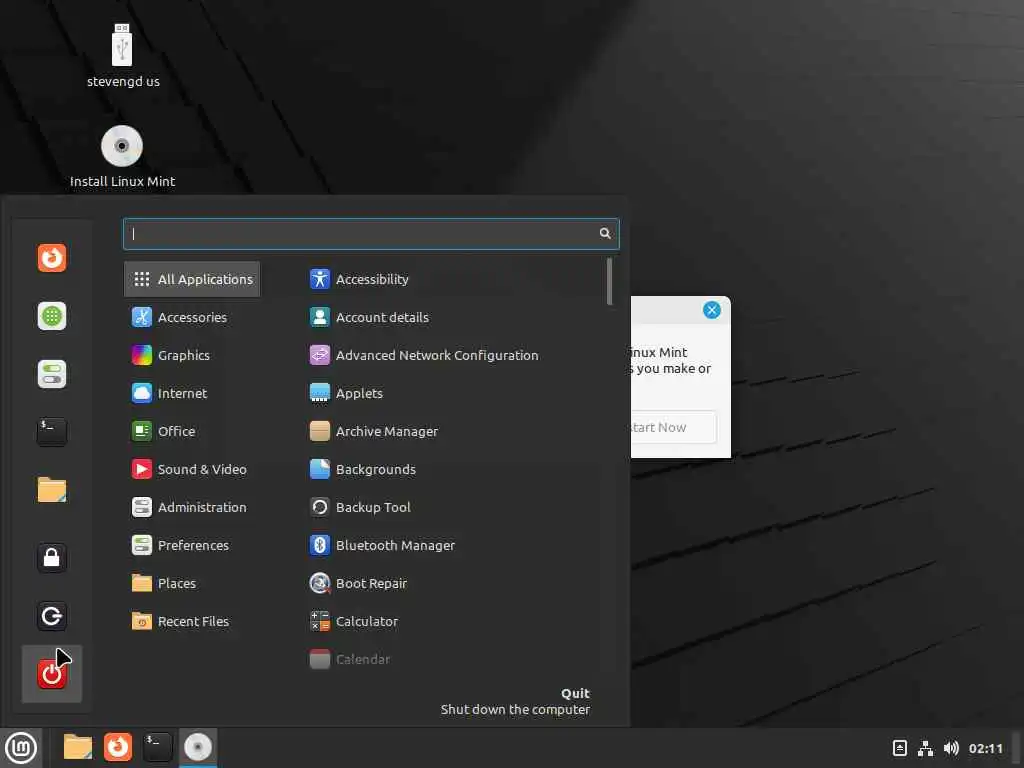Click the Linux Mint menu button
The image size is (1024, 768).
(x=21, y=748)
